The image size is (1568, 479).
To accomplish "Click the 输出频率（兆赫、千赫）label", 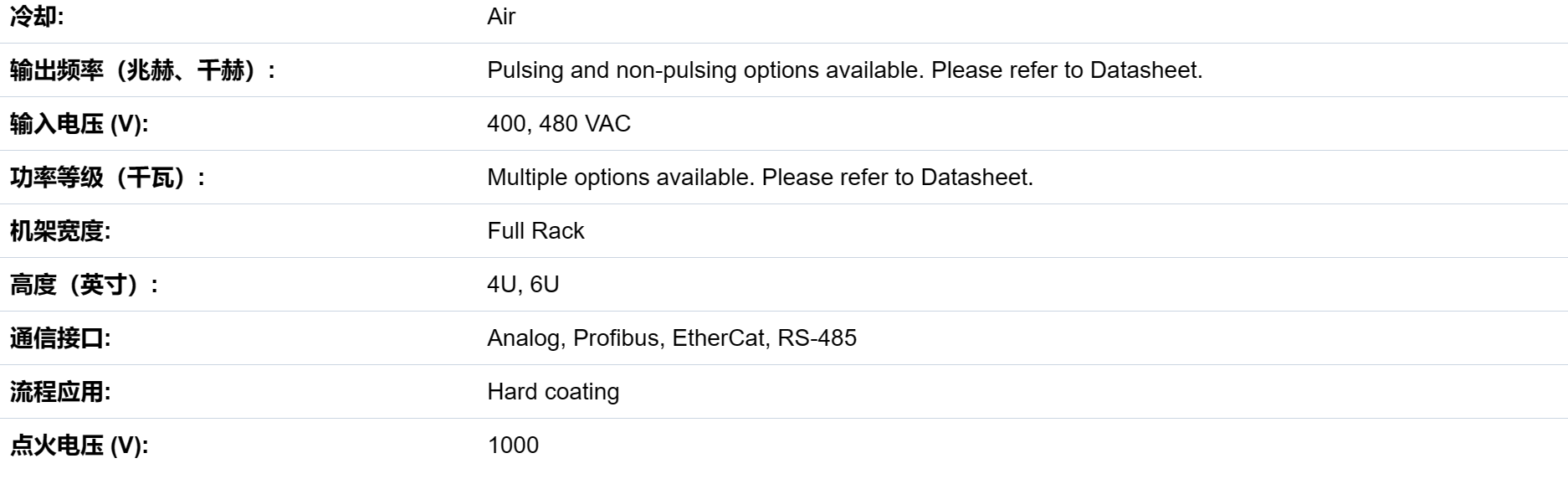I will [x=143, y=70].
